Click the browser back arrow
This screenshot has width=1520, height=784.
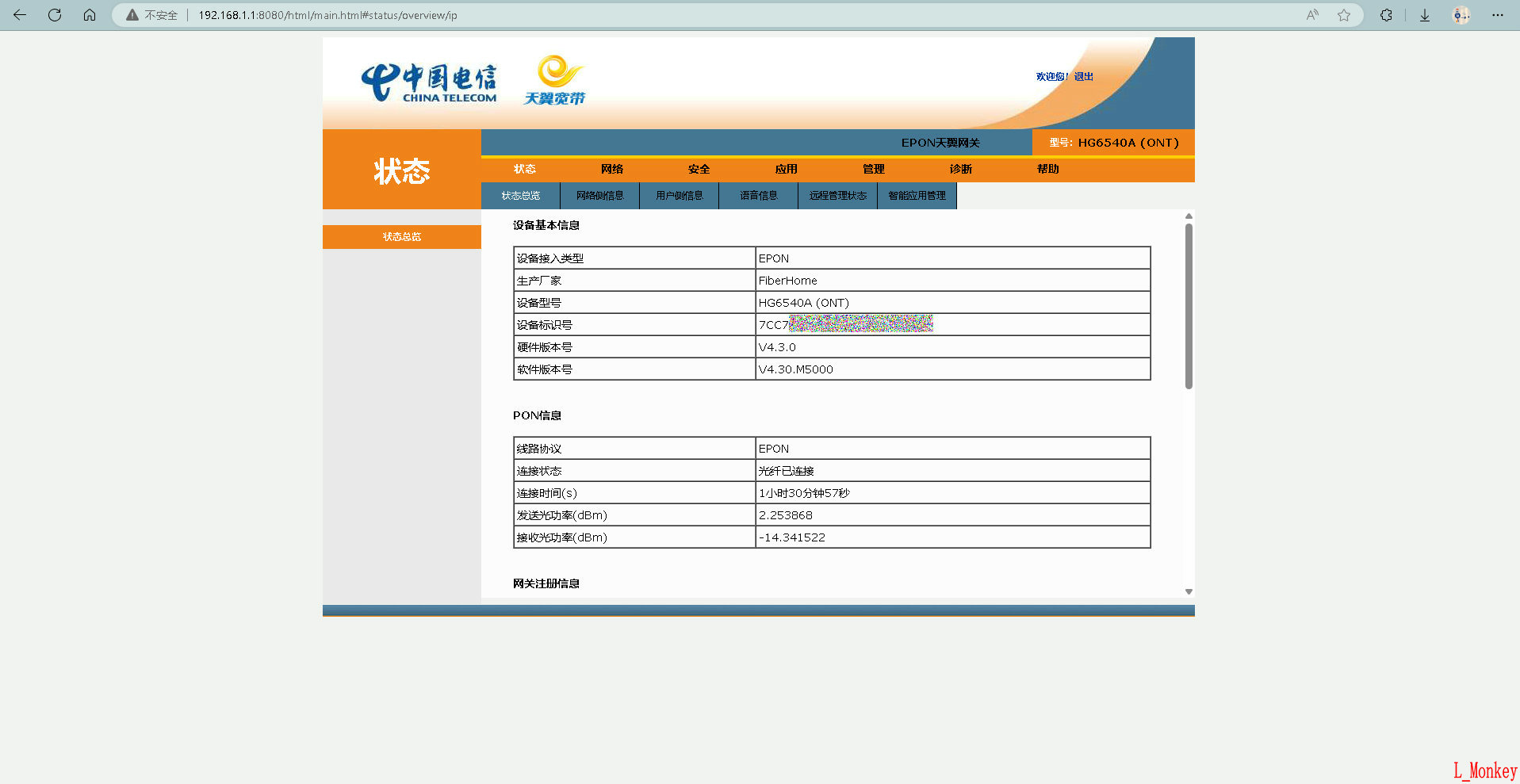[x=20, y=15]
